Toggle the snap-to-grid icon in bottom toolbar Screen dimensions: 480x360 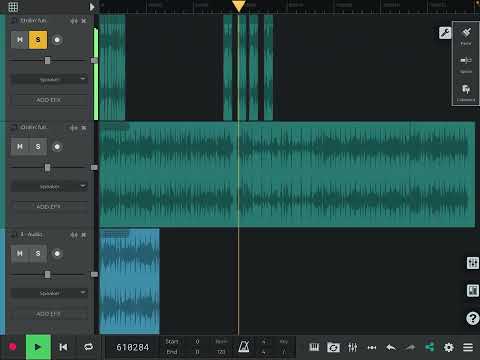(x=372, y=348)
